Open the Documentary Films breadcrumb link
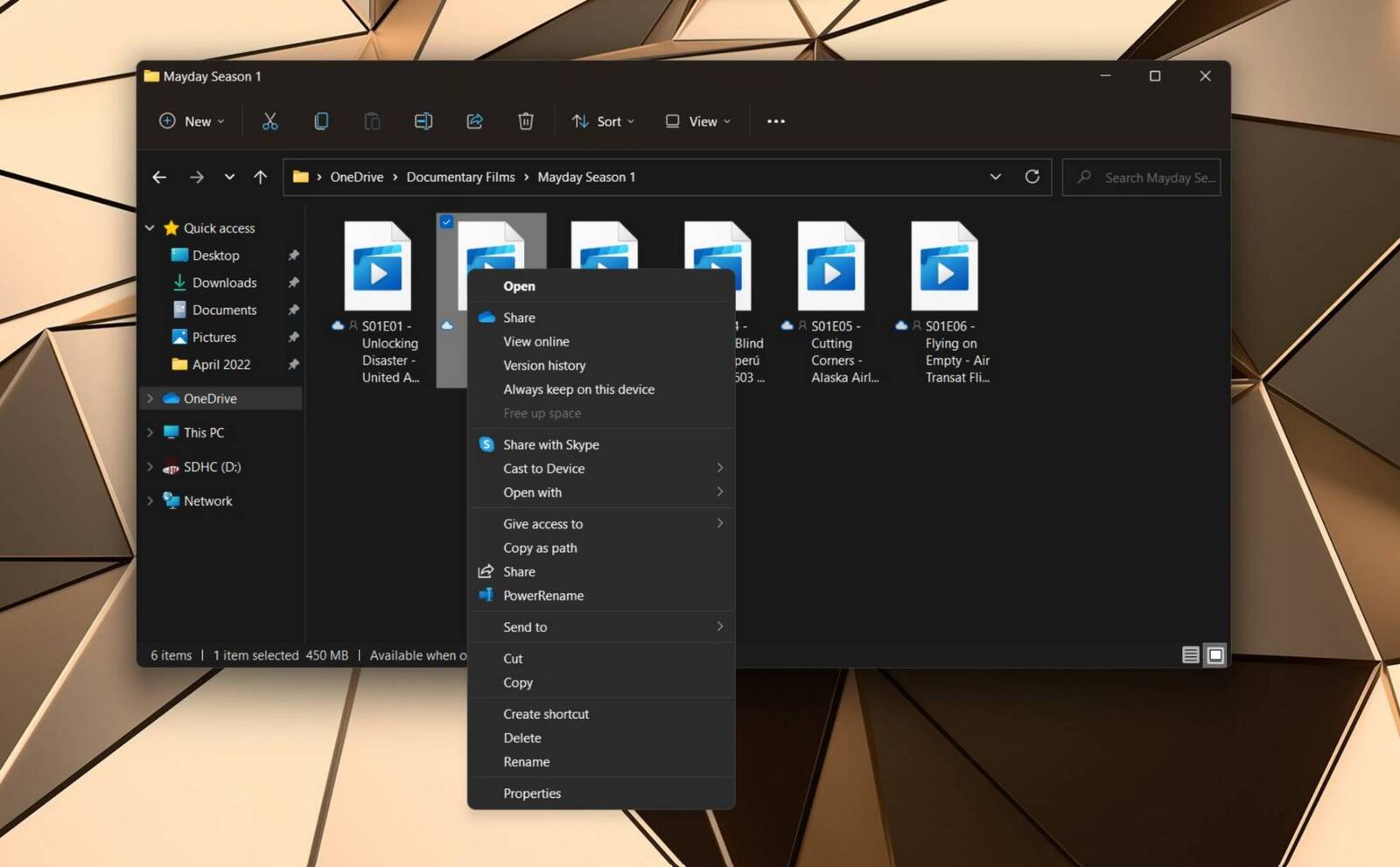The height and width of the screenshot is (867, 1400). coord(459,177)
